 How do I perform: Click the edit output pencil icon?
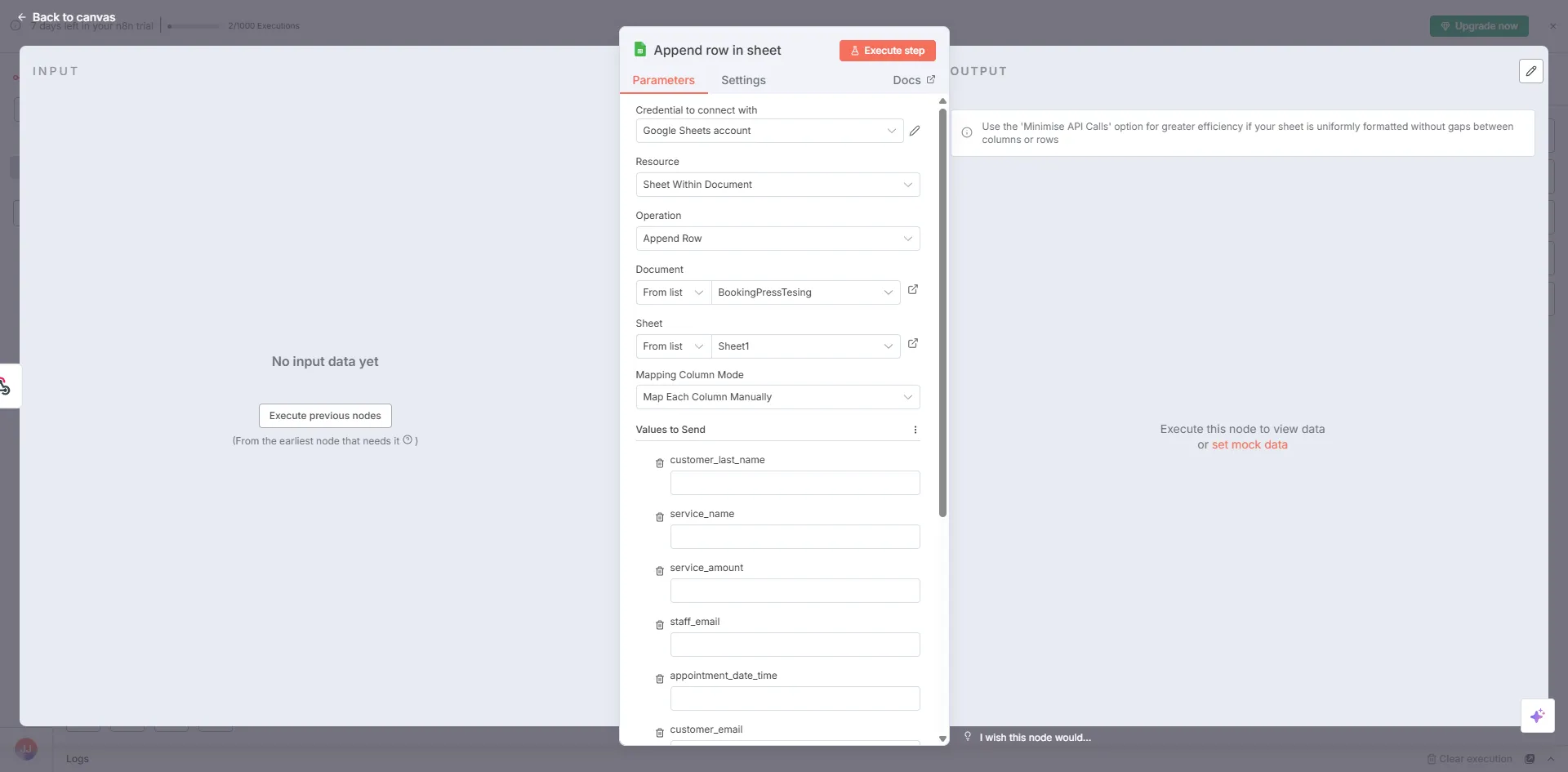[x=1531, y=71]
